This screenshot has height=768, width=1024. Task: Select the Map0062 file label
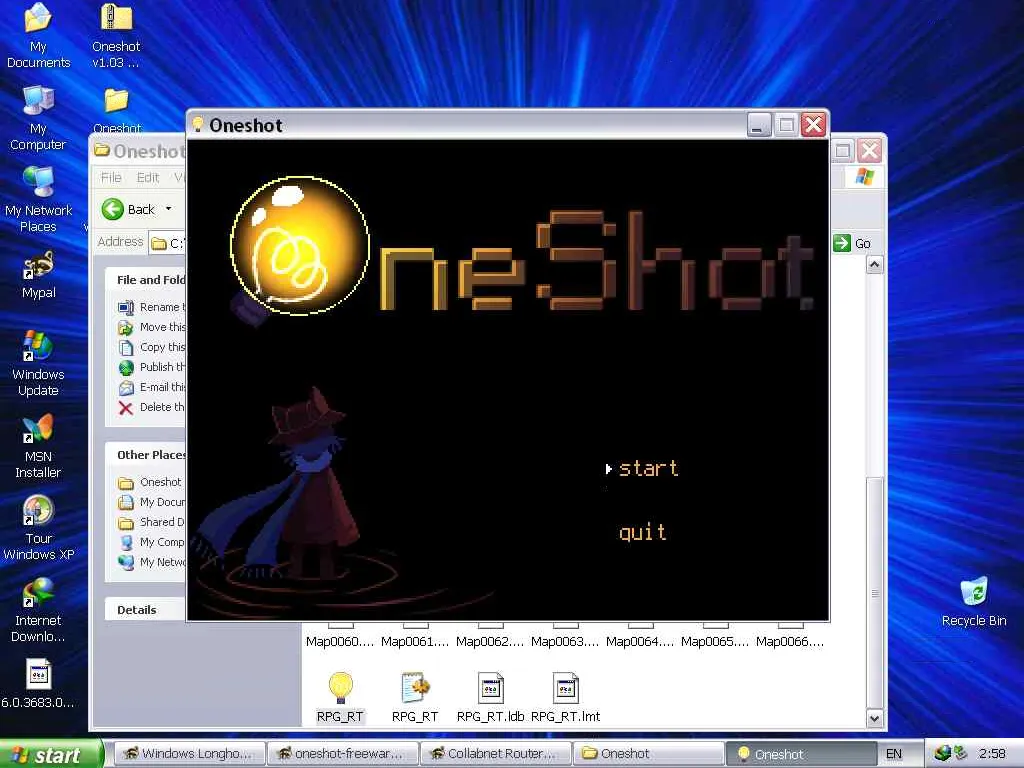(490, 641)
